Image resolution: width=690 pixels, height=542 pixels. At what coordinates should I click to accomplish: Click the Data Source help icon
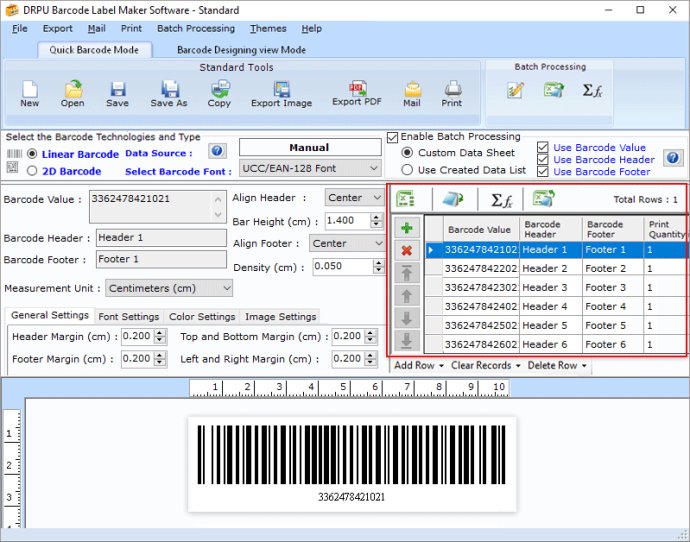pyautogui.click(x=217, y=151)
